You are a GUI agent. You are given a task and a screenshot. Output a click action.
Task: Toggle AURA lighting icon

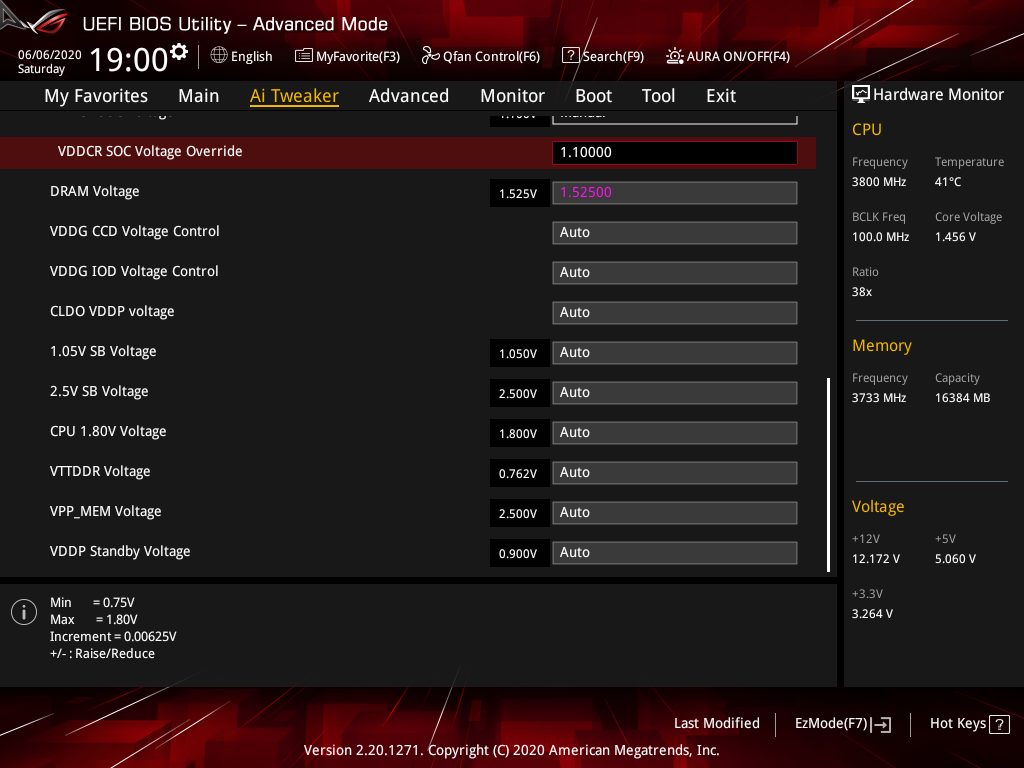pyautogui.click(x=675, y=56)
